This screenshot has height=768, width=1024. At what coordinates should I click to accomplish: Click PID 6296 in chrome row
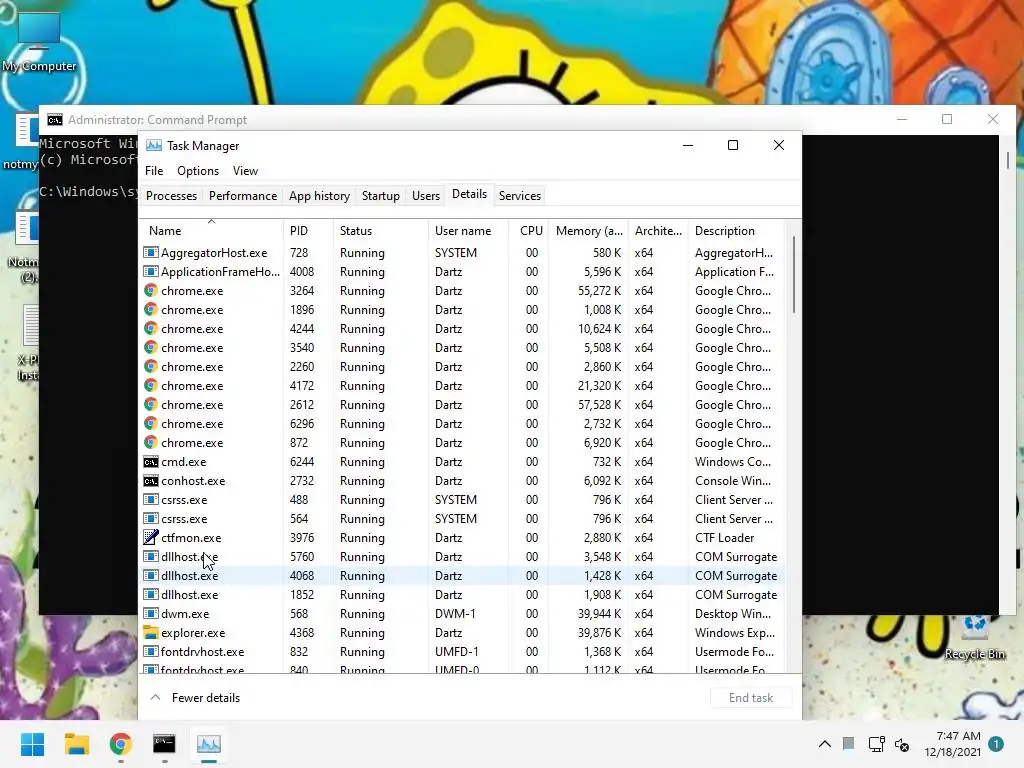pos(302,423)
